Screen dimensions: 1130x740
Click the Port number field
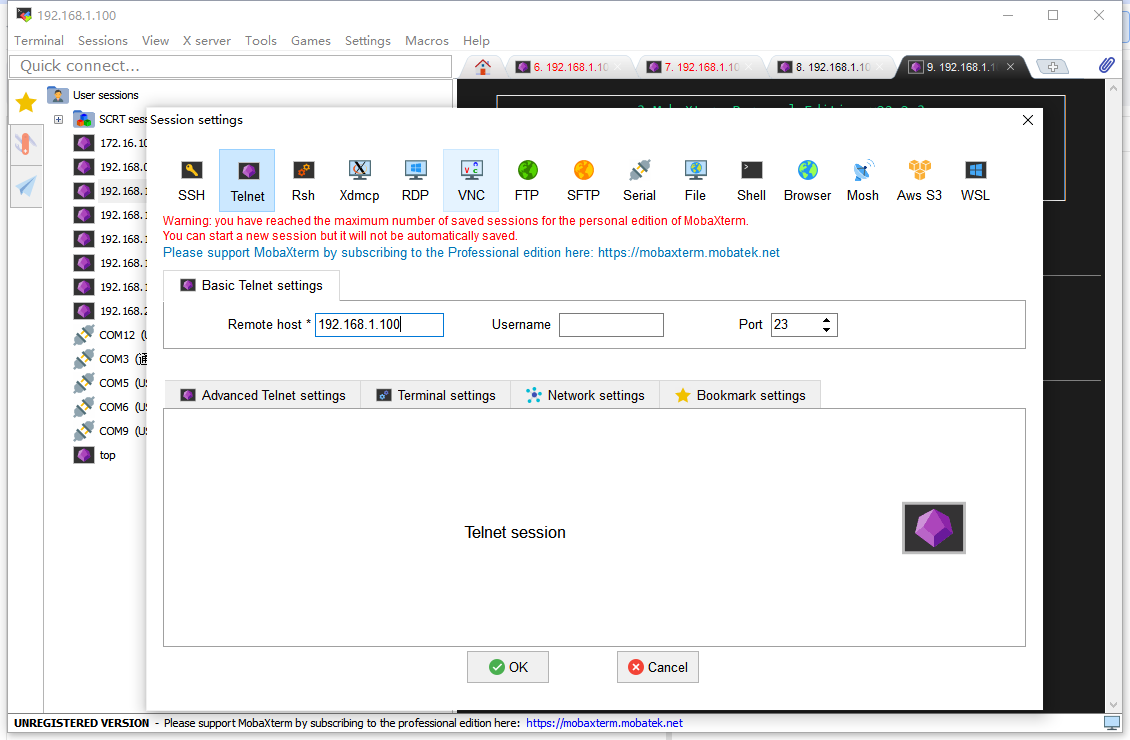click(x=794, y=325)
